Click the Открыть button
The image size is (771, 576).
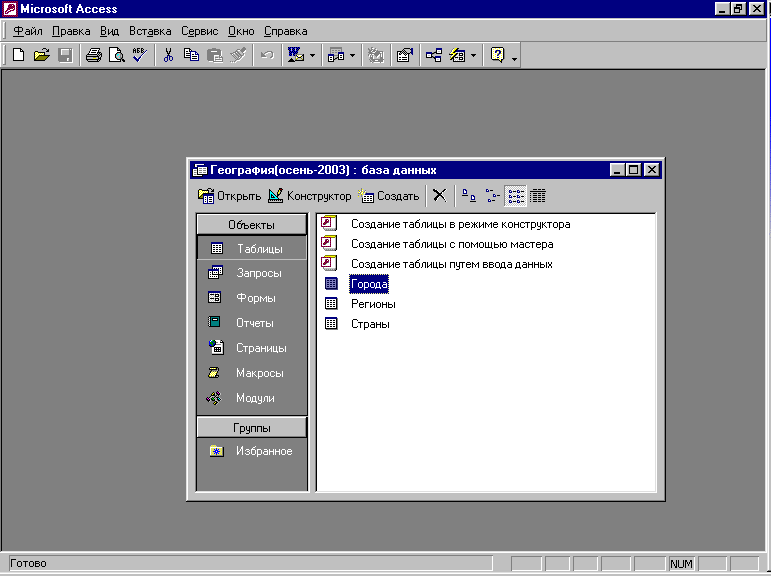coord(230,196)
